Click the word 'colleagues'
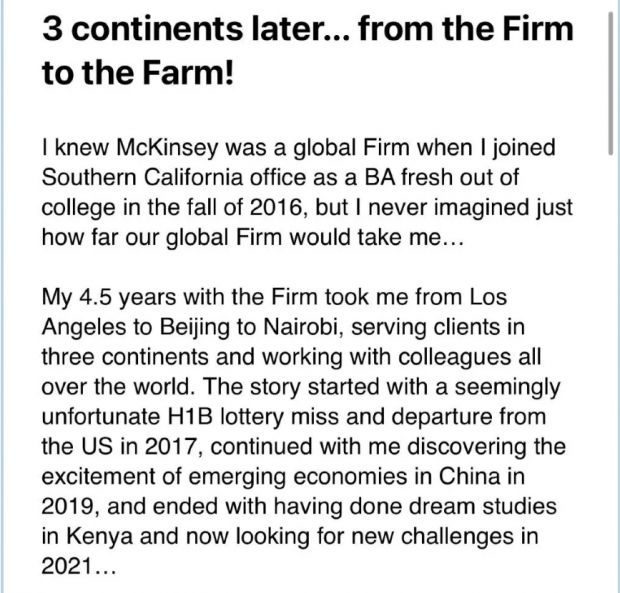Image resolution: width=620 pixels, height=593 pixels. pyautogui.click(x=454, y=357)
